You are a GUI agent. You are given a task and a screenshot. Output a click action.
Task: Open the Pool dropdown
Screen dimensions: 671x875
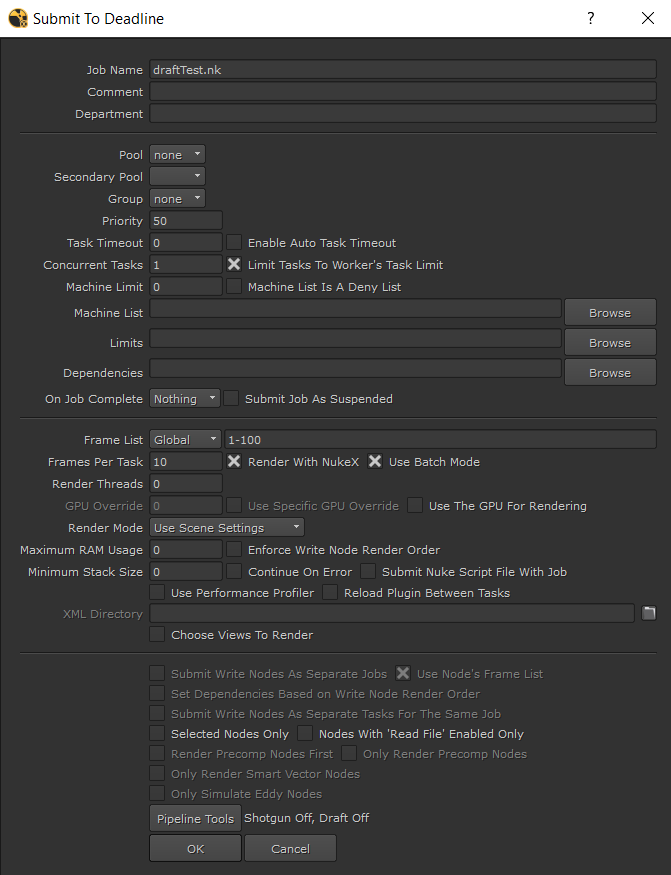(177, 155)
